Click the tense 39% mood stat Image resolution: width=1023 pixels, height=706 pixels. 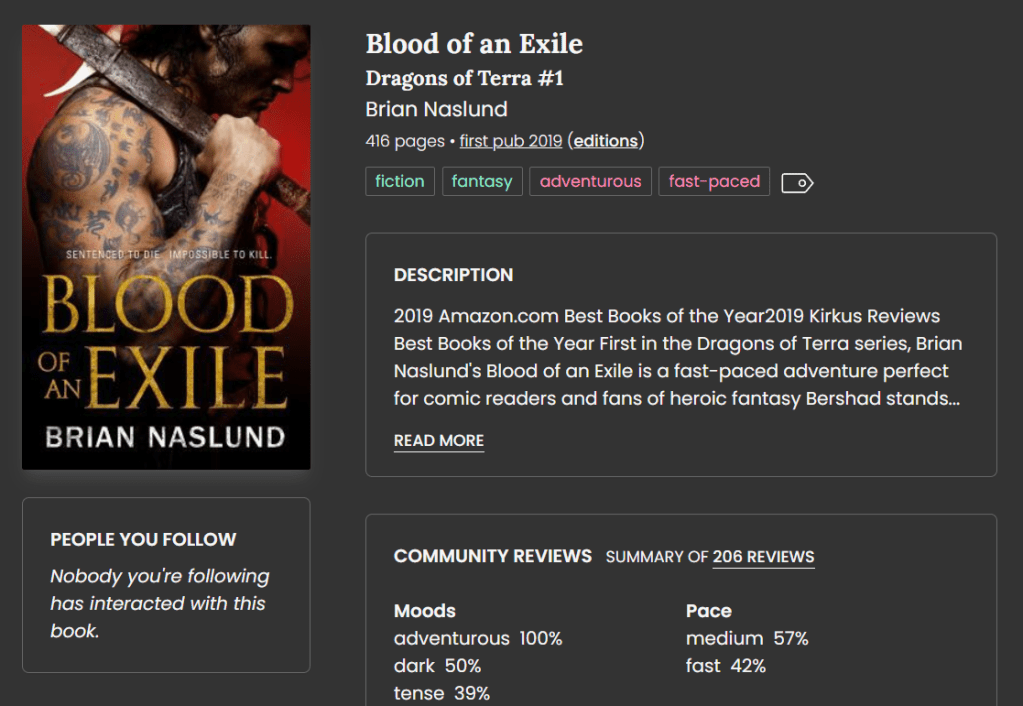click(x=441, y=693)
